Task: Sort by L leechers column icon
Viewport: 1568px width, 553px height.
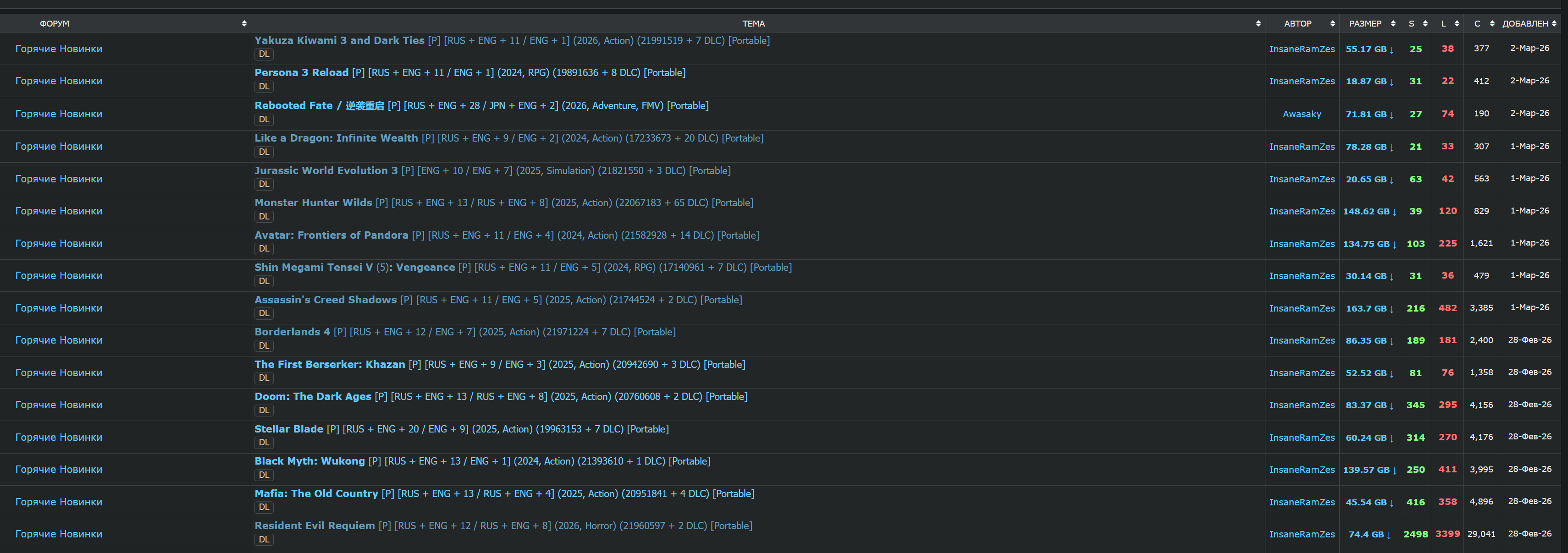Action: [x=1457, y=24]
